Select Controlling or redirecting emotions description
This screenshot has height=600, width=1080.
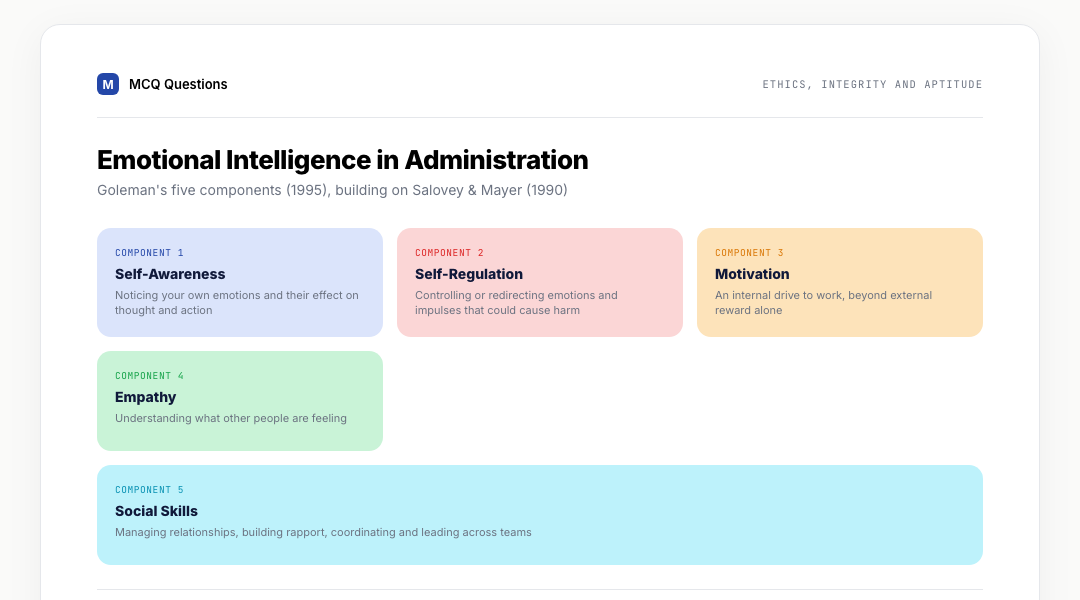516,302
